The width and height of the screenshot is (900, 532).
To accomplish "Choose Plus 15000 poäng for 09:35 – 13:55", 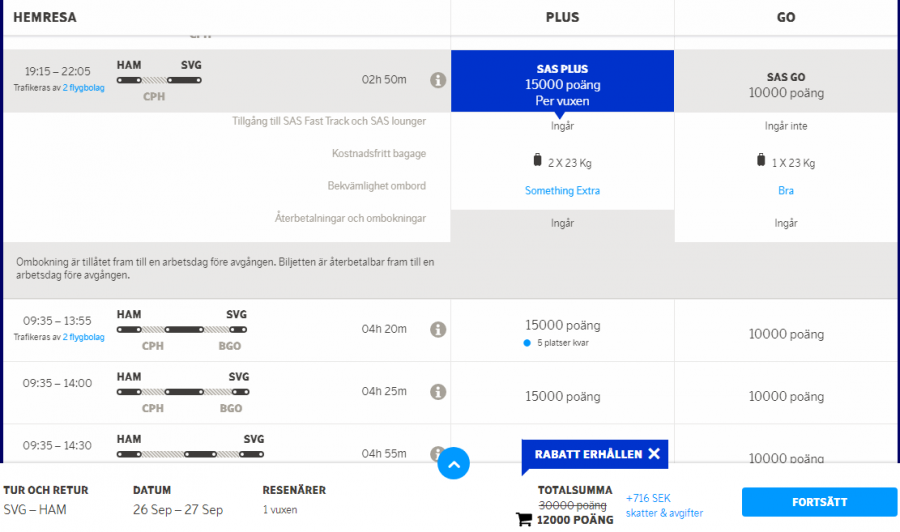I will point(562,325).
